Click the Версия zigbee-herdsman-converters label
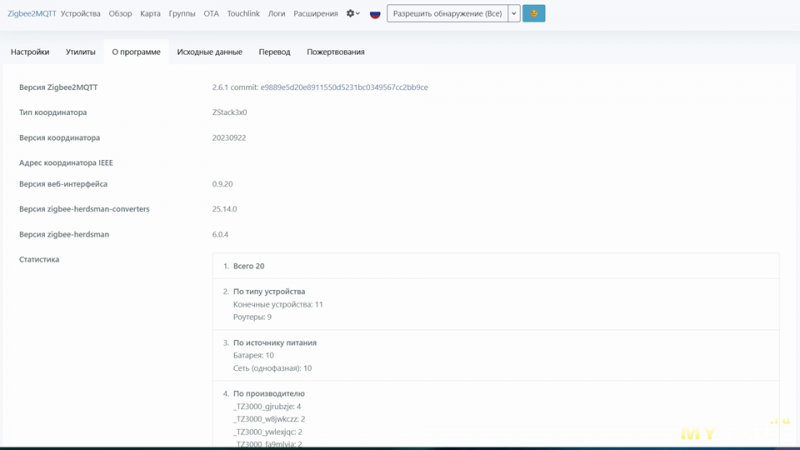The height and width of the screenshot is (450, 800). coord(85,209)
